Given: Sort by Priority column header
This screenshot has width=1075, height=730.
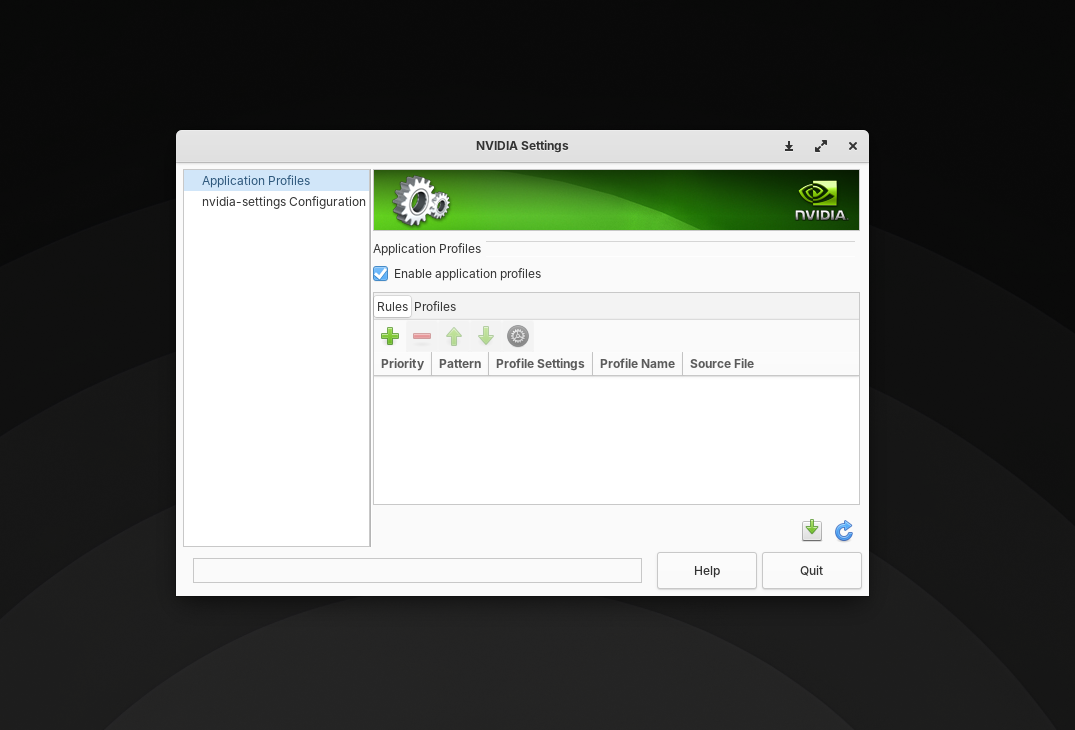Looking at the screenshot, I should [x=402, y=363].
